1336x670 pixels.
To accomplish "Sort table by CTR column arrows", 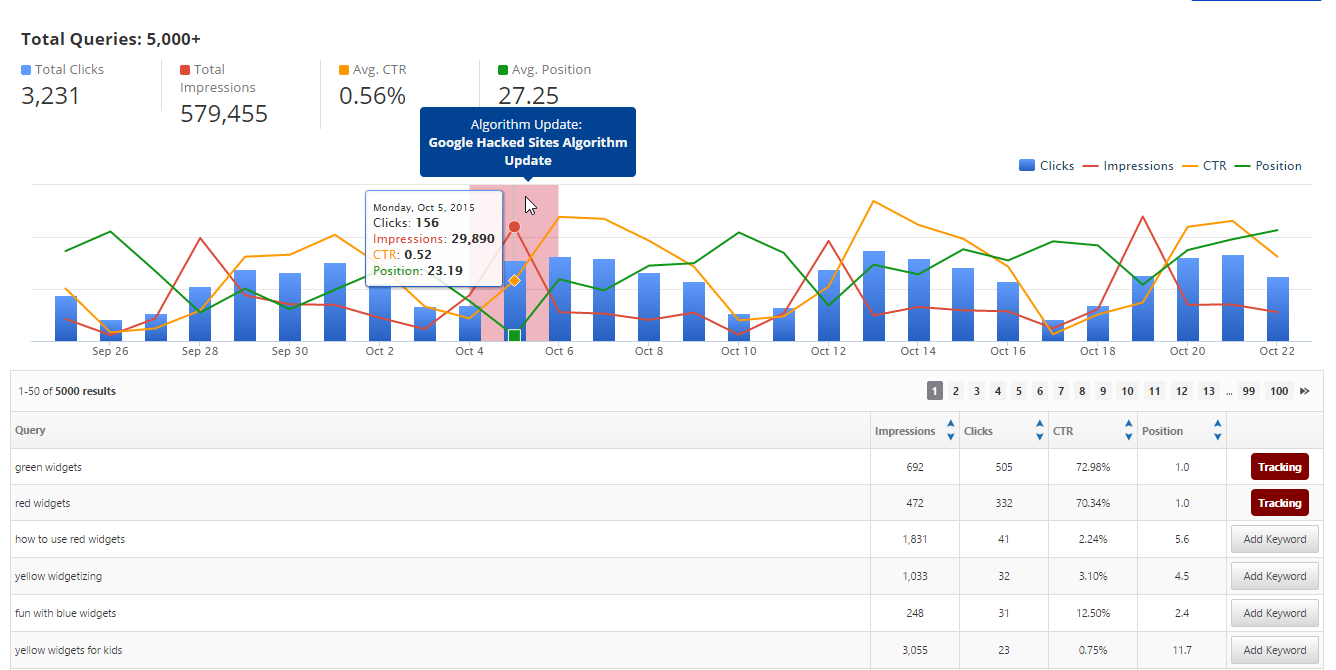I will click(1128, 430).
